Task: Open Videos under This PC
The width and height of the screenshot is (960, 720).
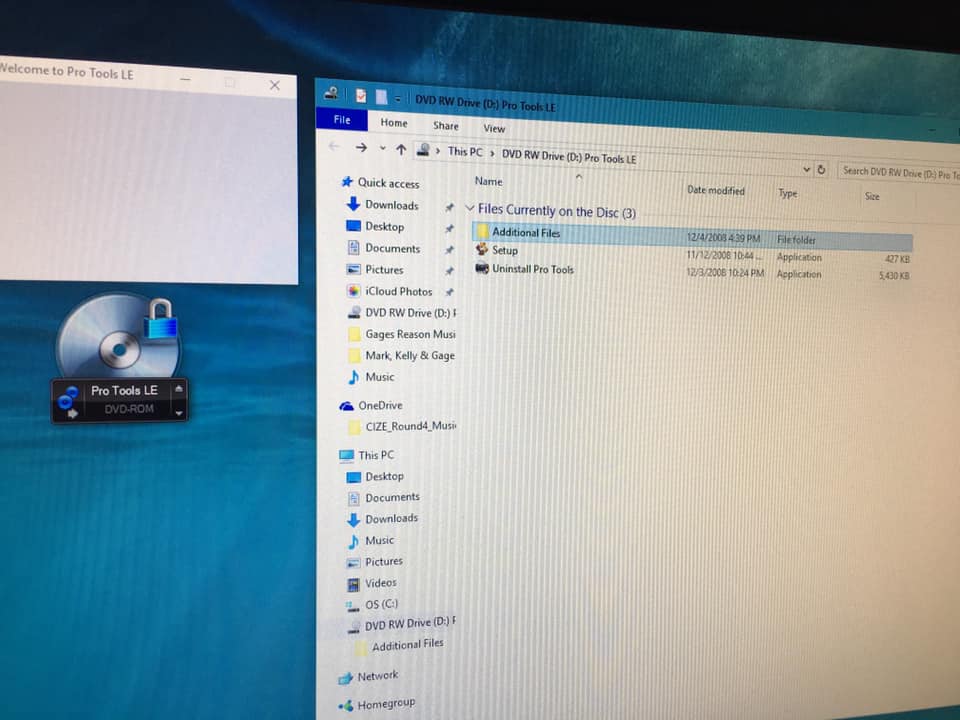Action: (381, 583)
